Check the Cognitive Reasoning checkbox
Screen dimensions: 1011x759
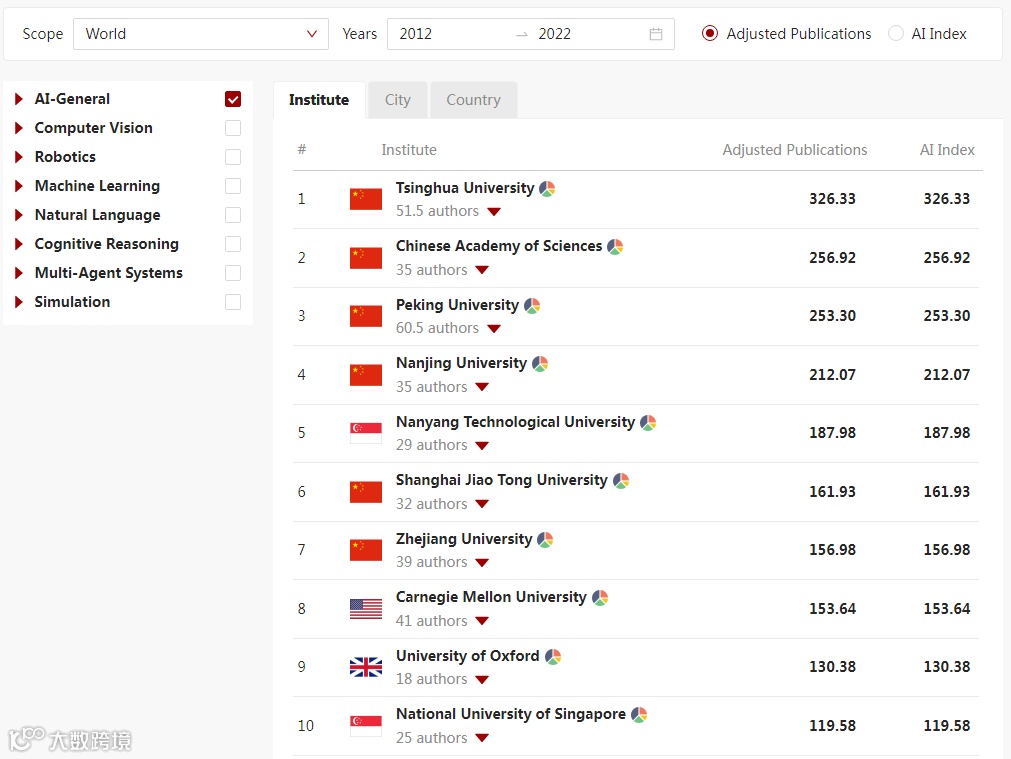tap(233, 244)
